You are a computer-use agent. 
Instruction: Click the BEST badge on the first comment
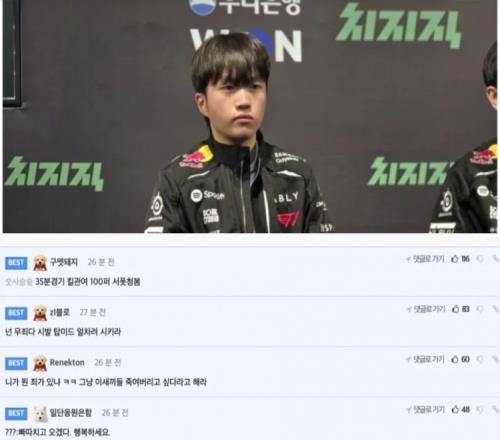point(16,263)
